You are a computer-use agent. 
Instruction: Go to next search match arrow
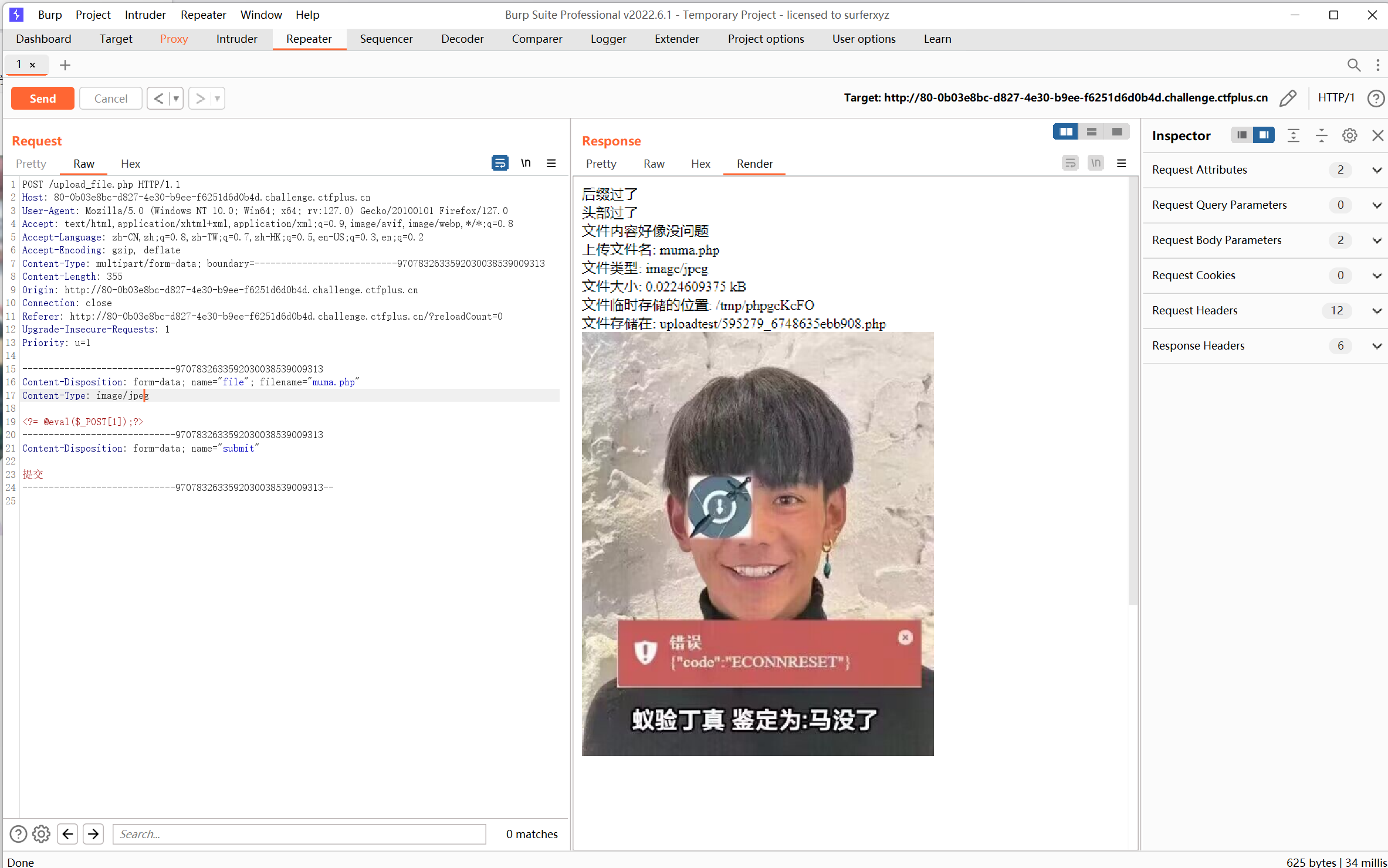(x=93, y=833)
